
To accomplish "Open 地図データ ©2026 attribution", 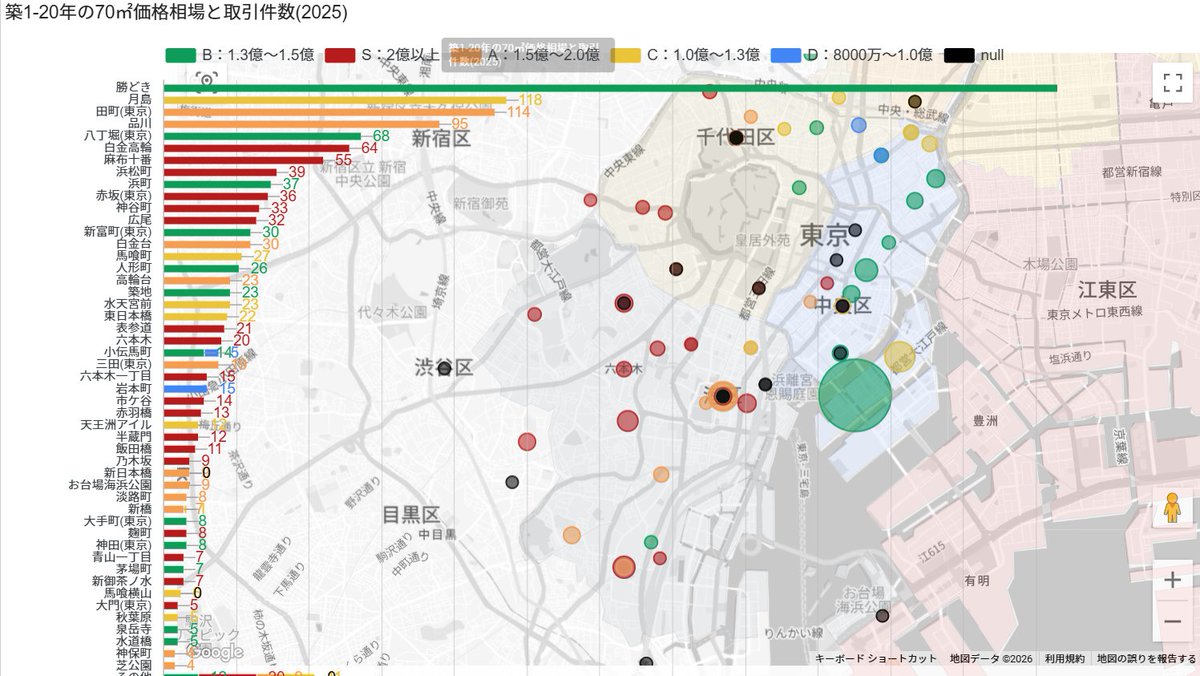I will (x=990, y=658).
